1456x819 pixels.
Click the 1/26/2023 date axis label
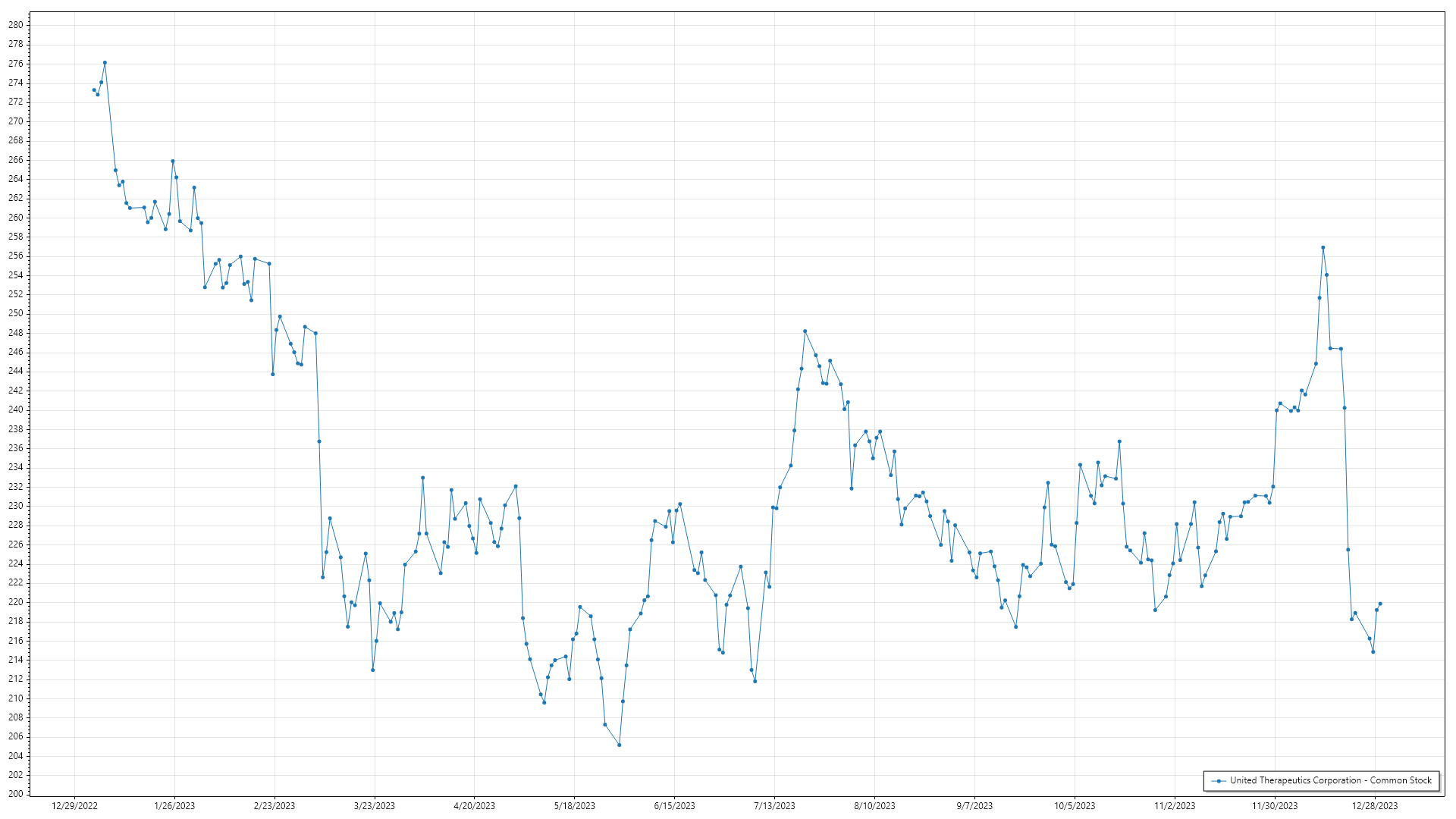click(x=174, y=806)
